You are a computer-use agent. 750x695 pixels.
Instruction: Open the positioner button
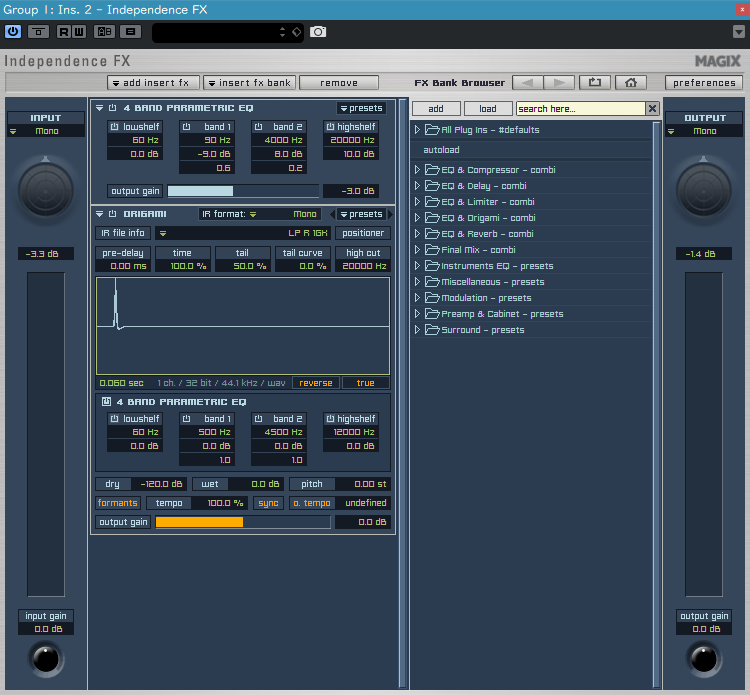click(x=363, y=233)
